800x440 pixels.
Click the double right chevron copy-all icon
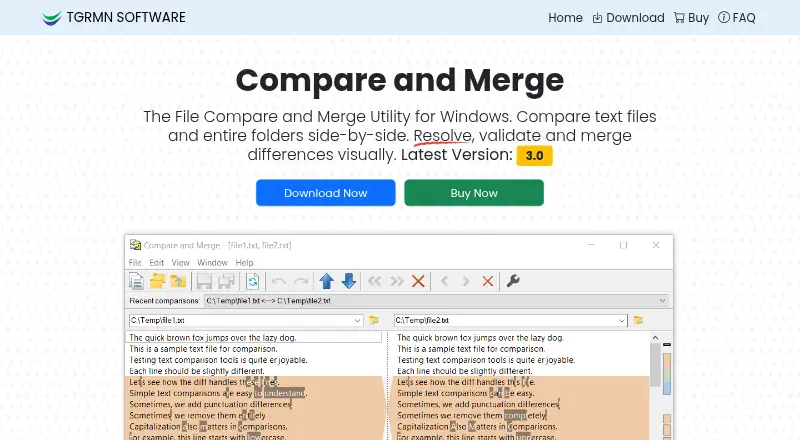point(396,281)
